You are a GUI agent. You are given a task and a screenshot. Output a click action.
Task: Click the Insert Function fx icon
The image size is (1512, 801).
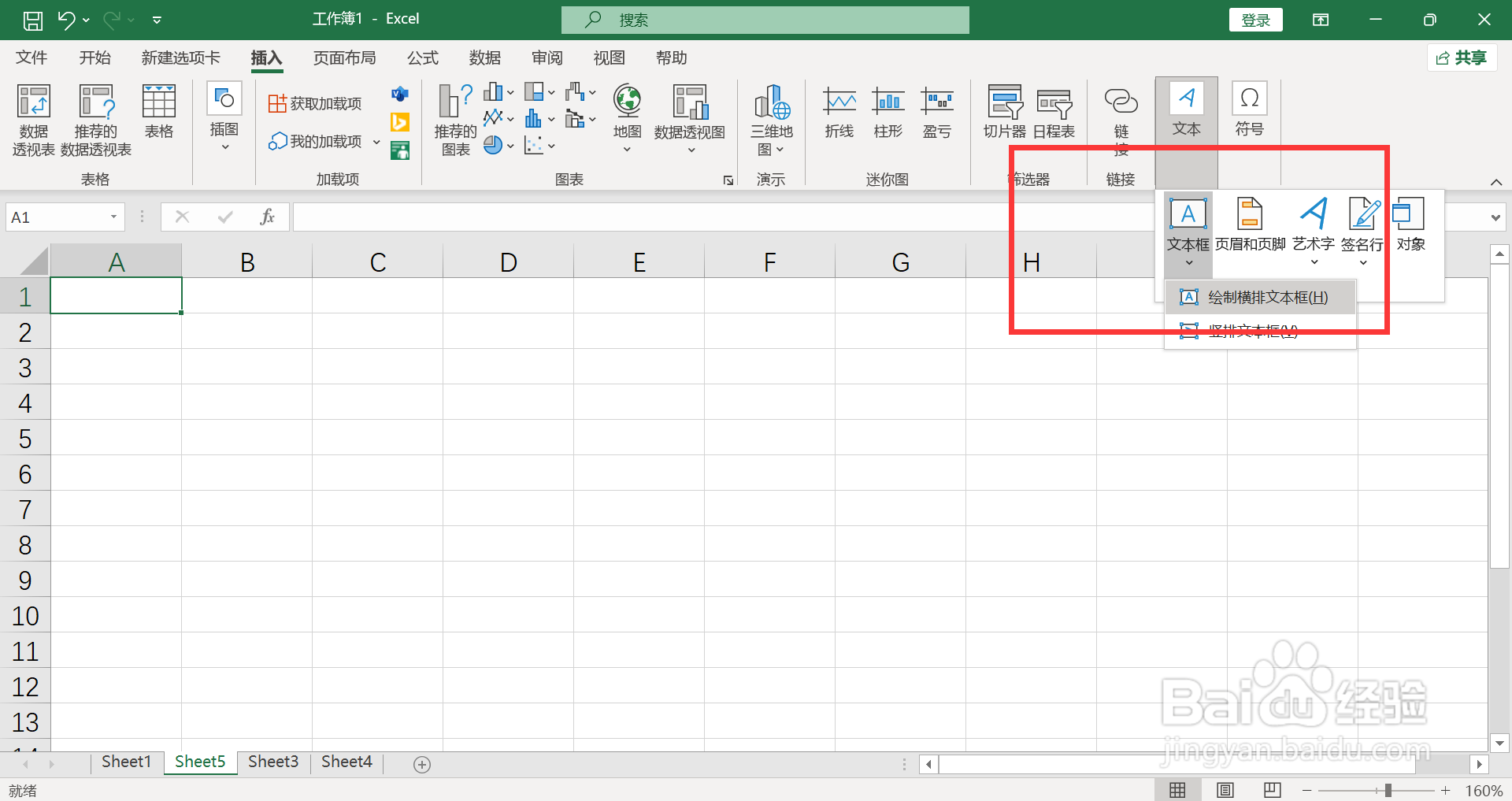(267, 217)
